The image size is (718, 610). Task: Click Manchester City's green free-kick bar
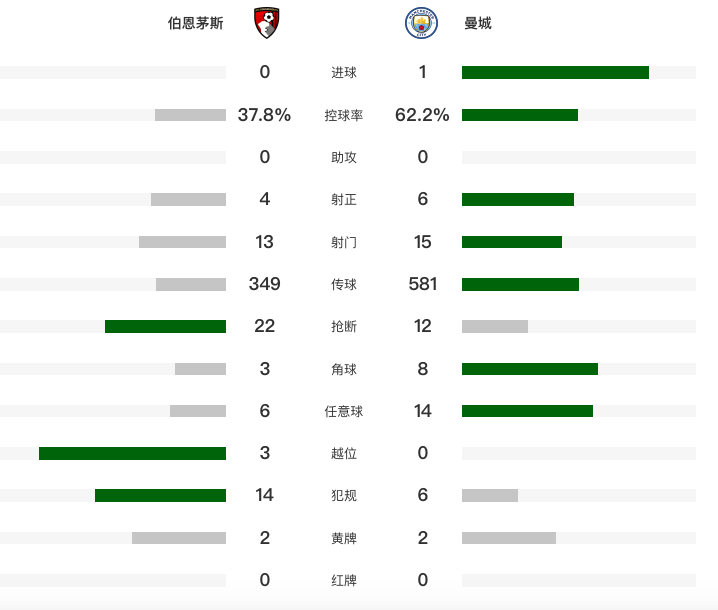pos(527,411)
